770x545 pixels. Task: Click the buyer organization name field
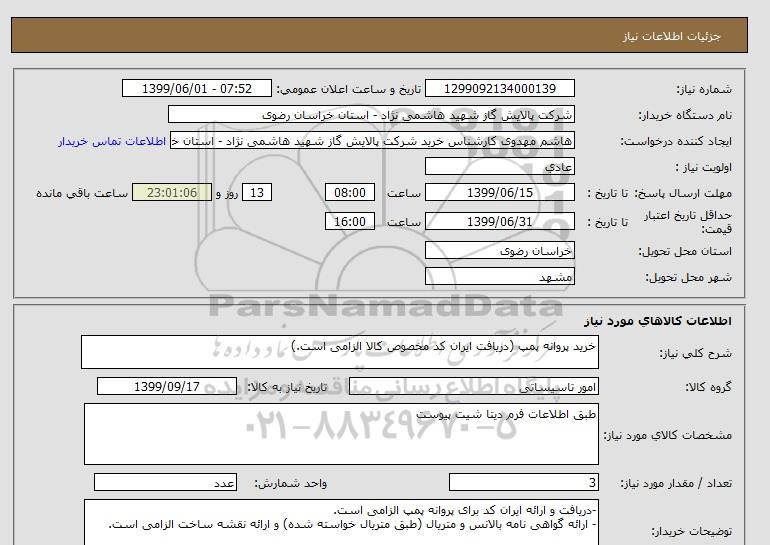pos(371,115)
